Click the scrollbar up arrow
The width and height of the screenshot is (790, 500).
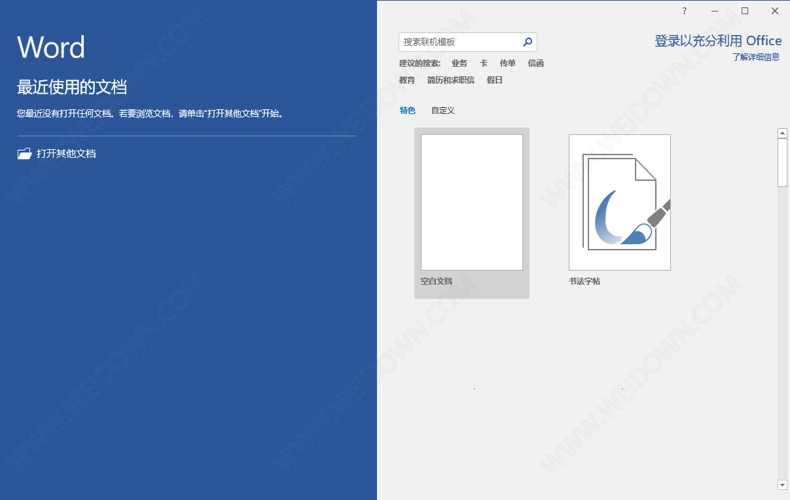pos(782,133)
